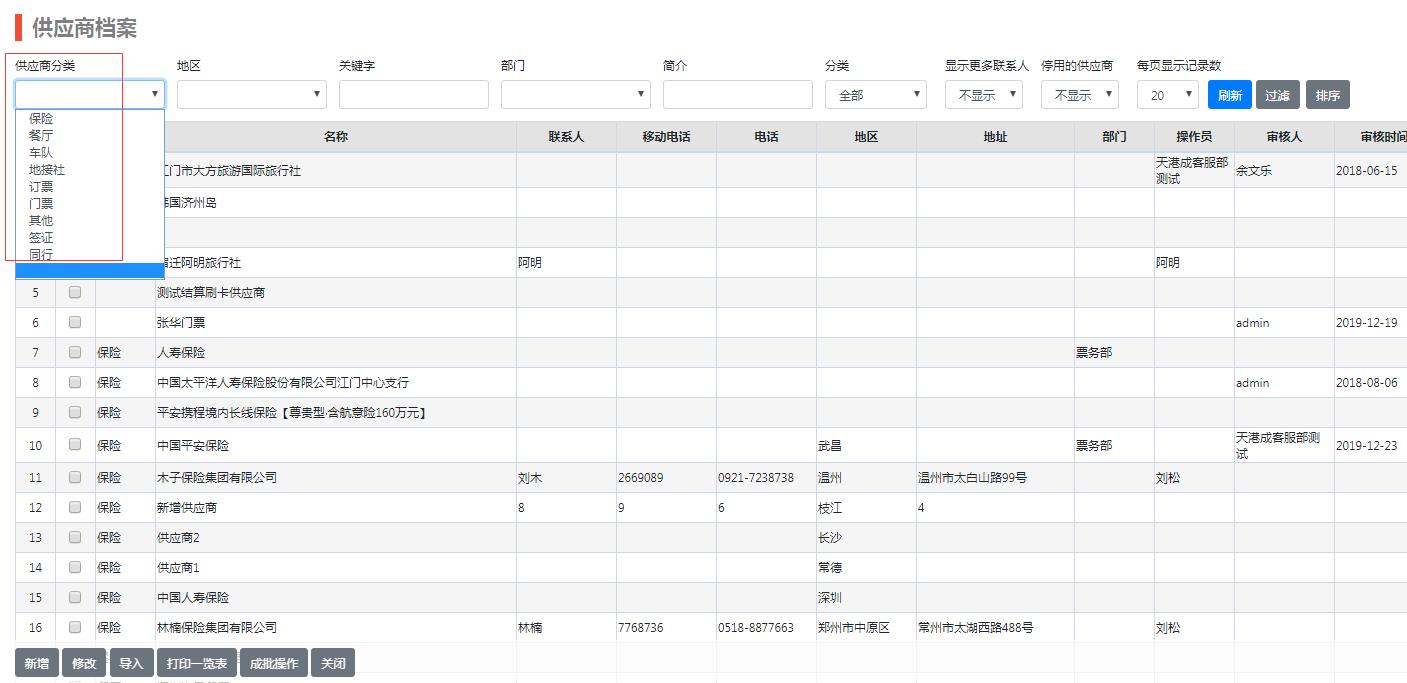1407x683 pixels.
Task: Click the 打印一览表 button
Action: [197, 663]
